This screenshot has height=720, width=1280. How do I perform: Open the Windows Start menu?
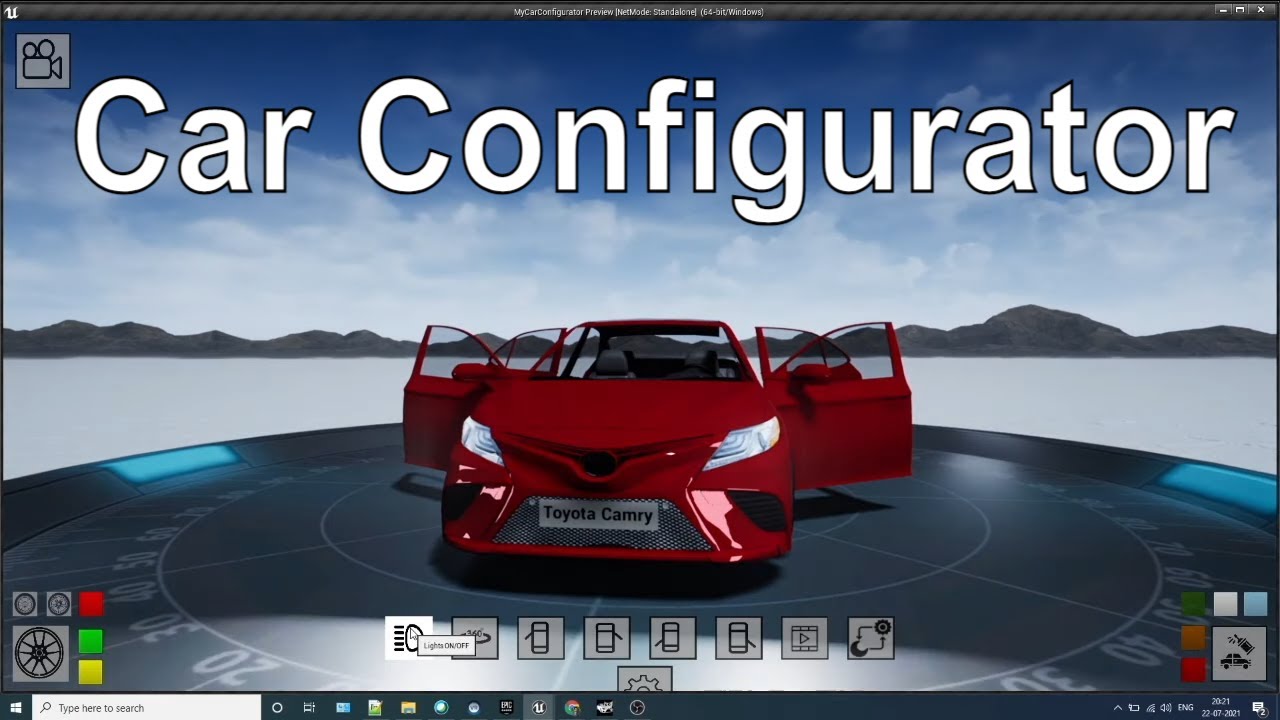(16, 708)
